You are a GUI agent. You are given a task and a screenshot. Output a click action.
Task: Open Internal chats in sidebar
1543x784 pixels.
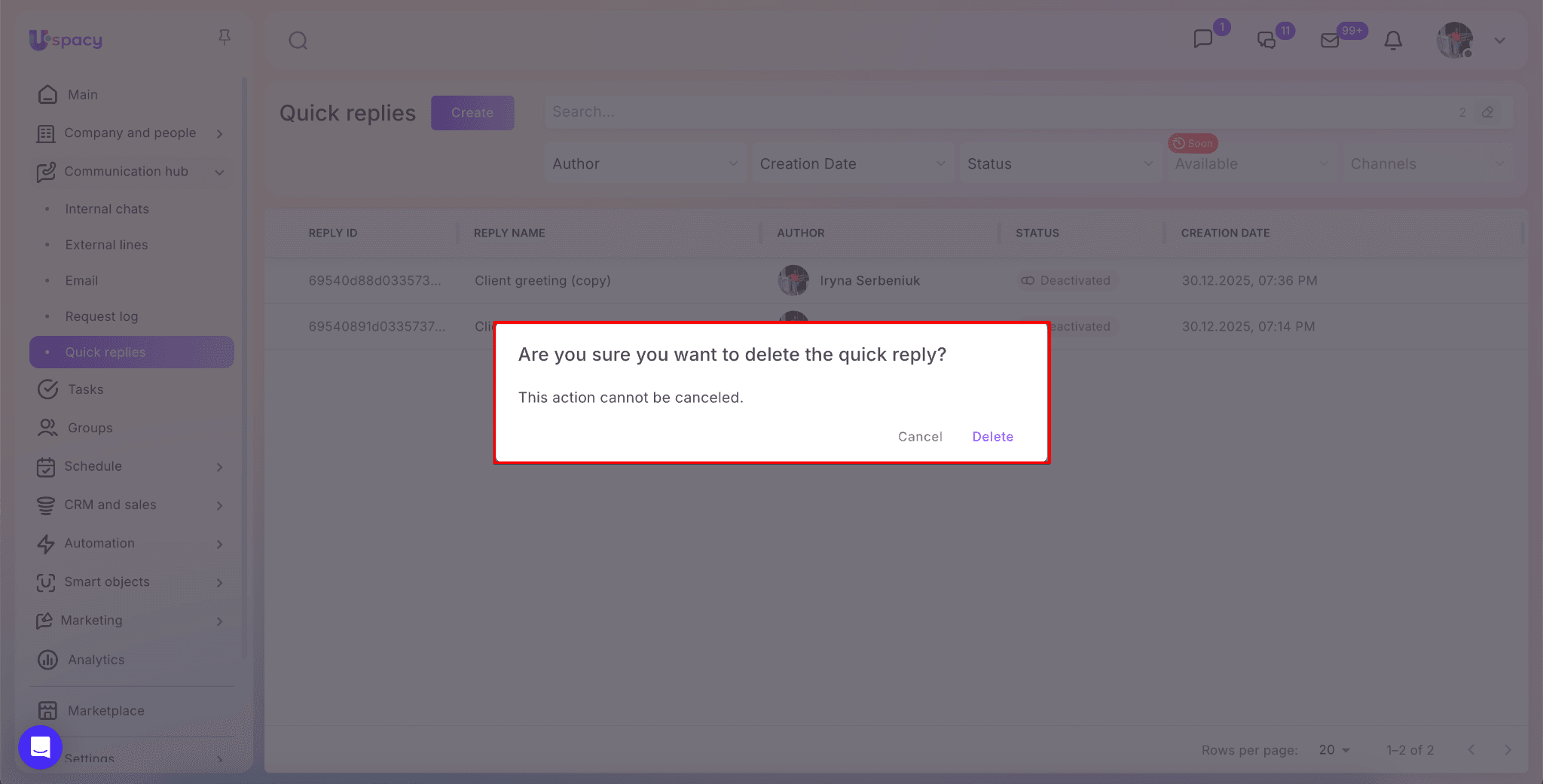107,209
